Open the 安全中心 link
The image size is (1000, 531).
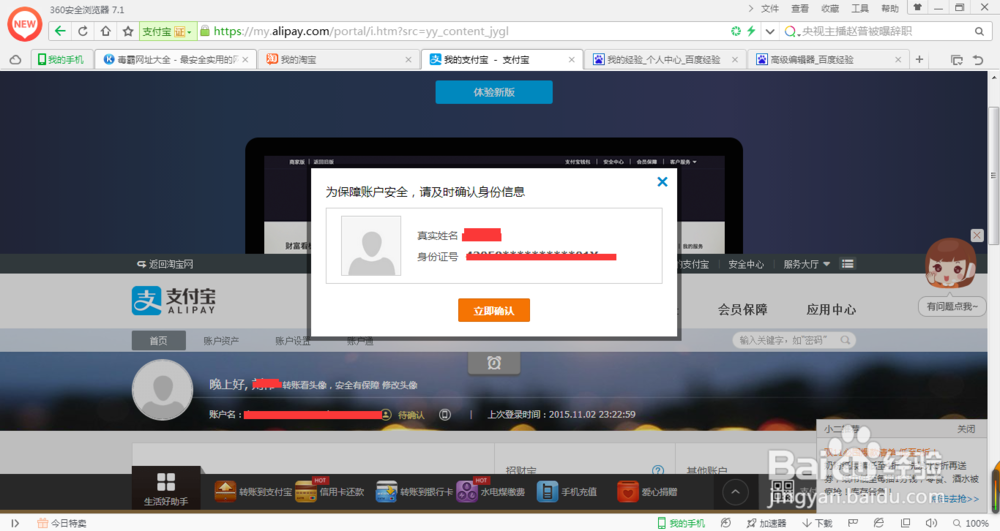point(746,264)
